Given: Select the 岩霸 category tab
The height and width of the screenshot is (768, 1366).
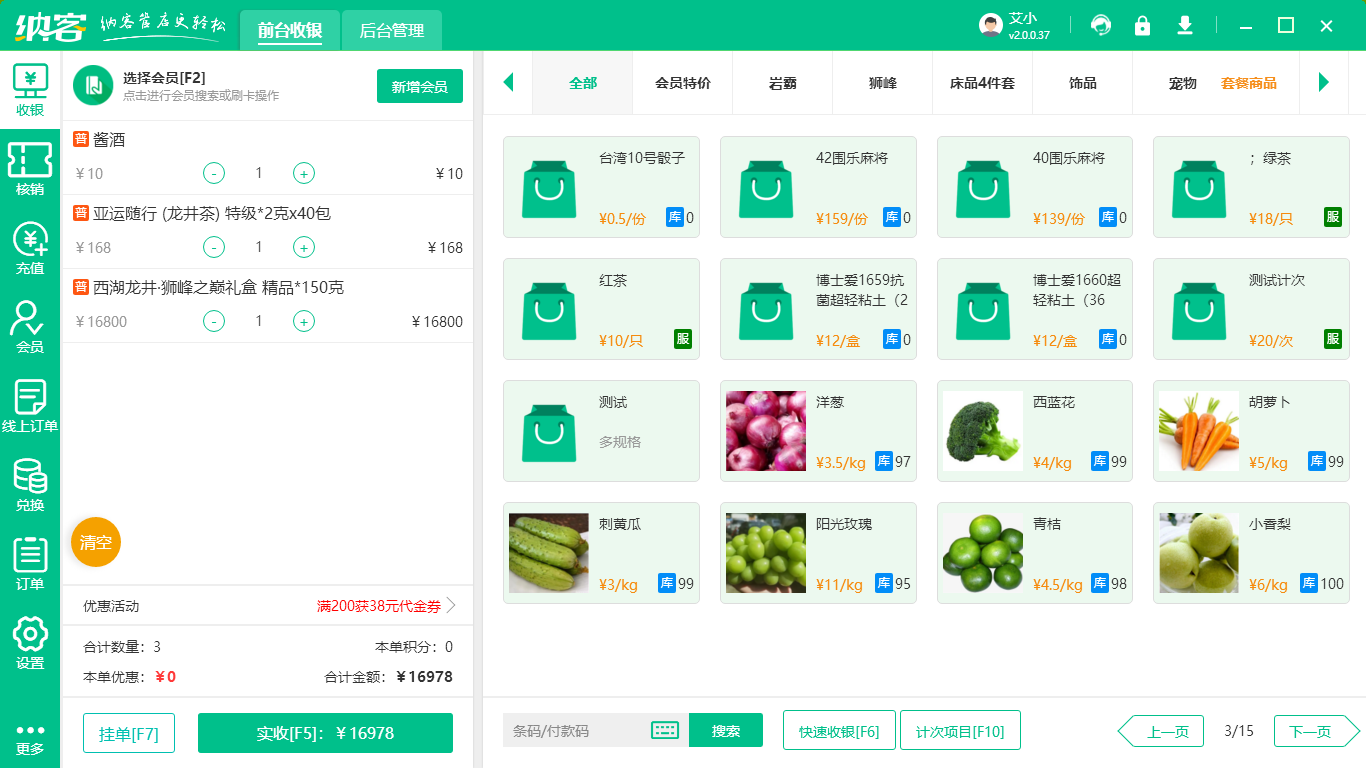Looking at the screenshot, I should (x=783, y=83).
